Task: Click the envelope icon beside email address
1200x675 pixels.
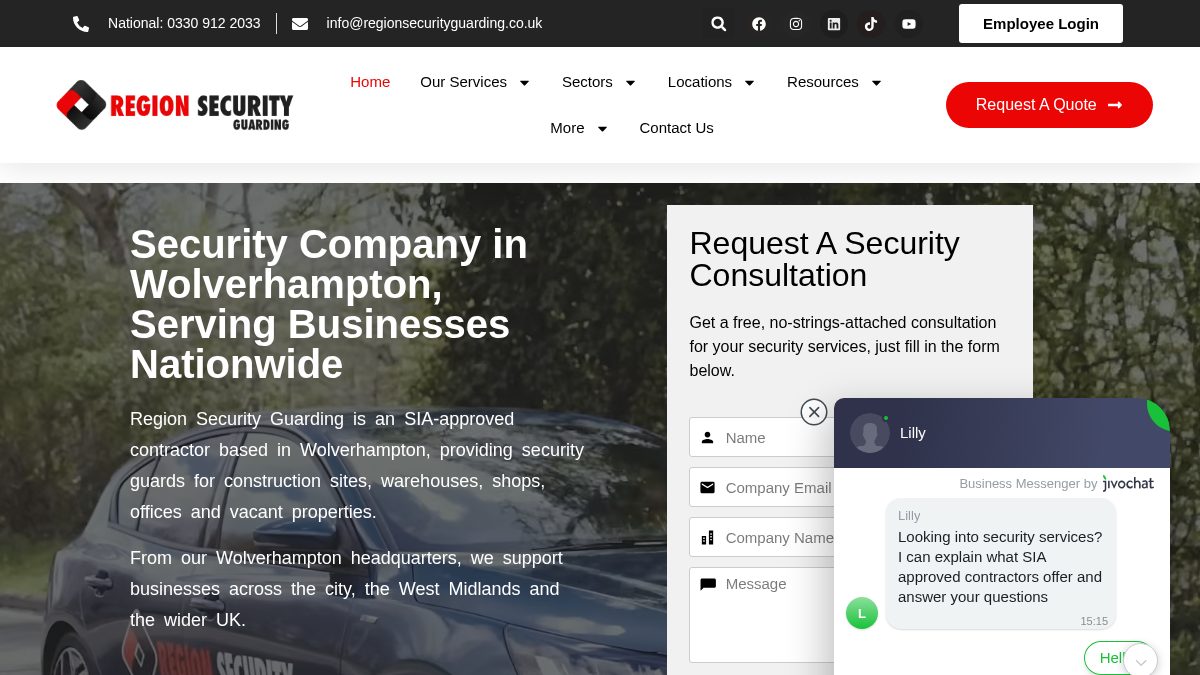Action: point(300,24)
